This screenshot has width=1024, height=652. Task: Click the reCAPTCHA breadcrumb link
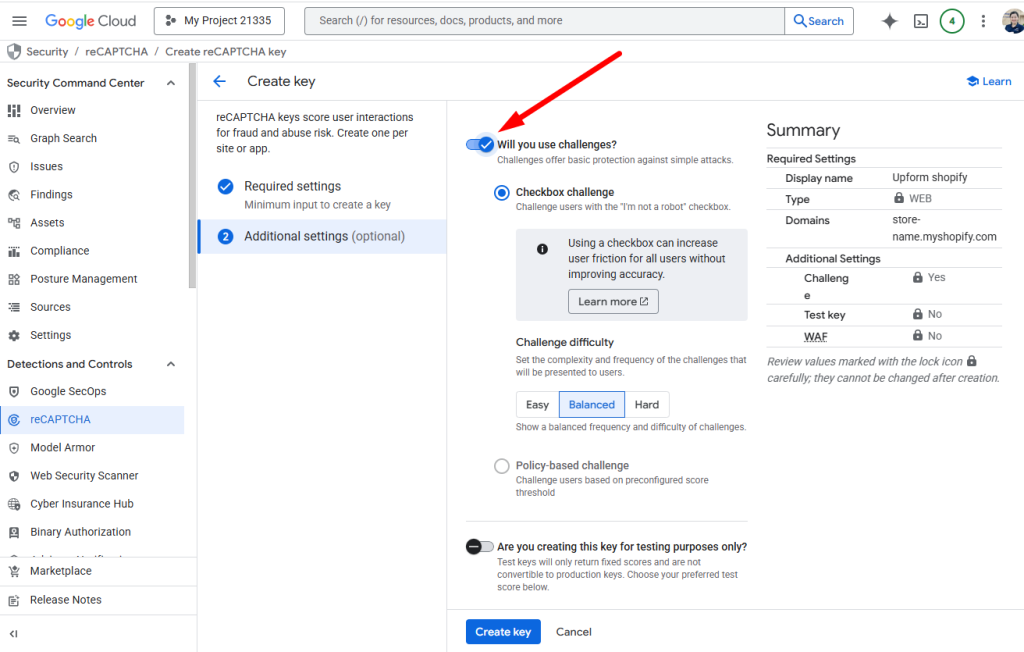click(x=116, y=52)
